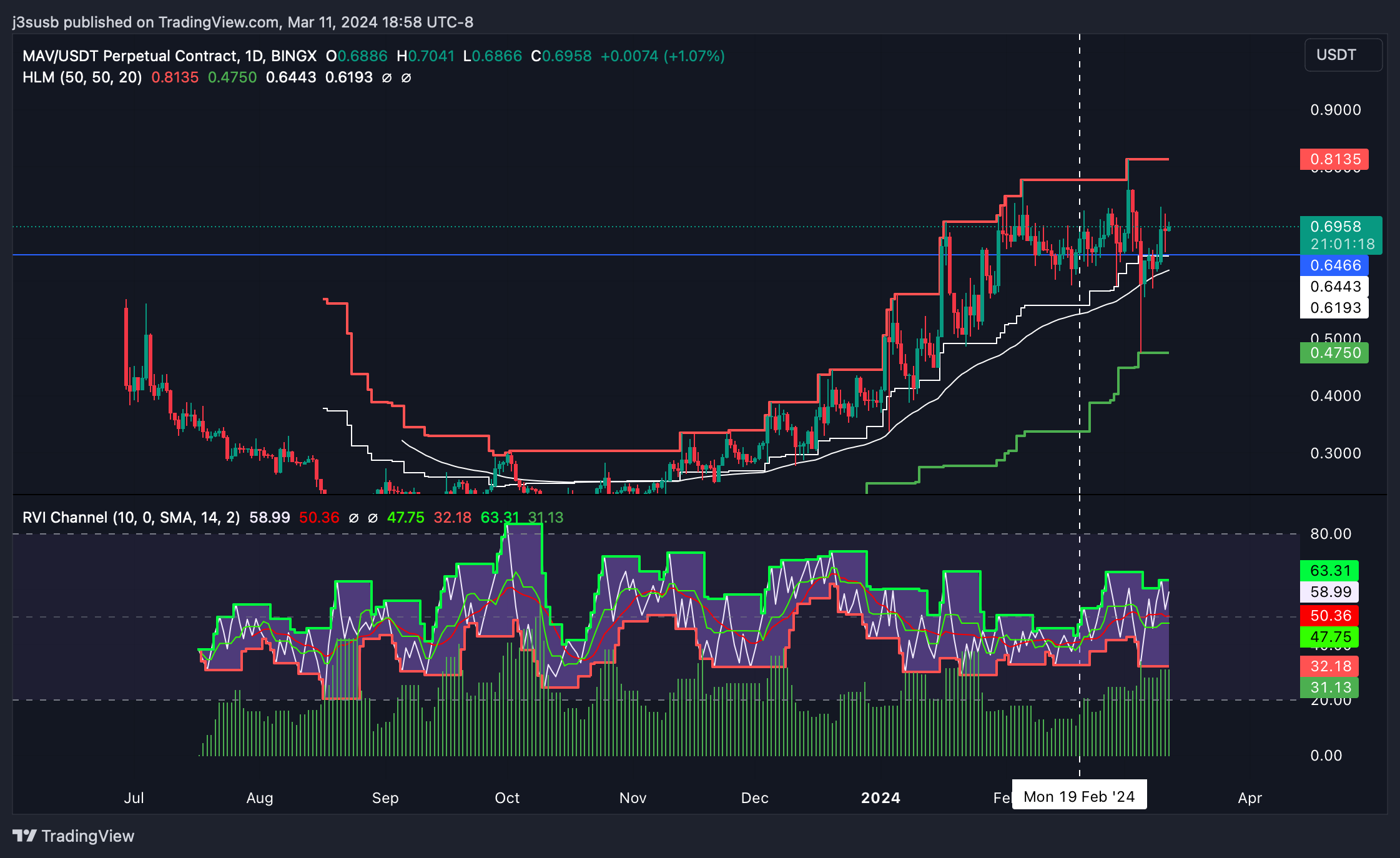Click the 80.00 RVI axis tick
The width and height of the screenshot is (1400, 858).
point(1331,534)
